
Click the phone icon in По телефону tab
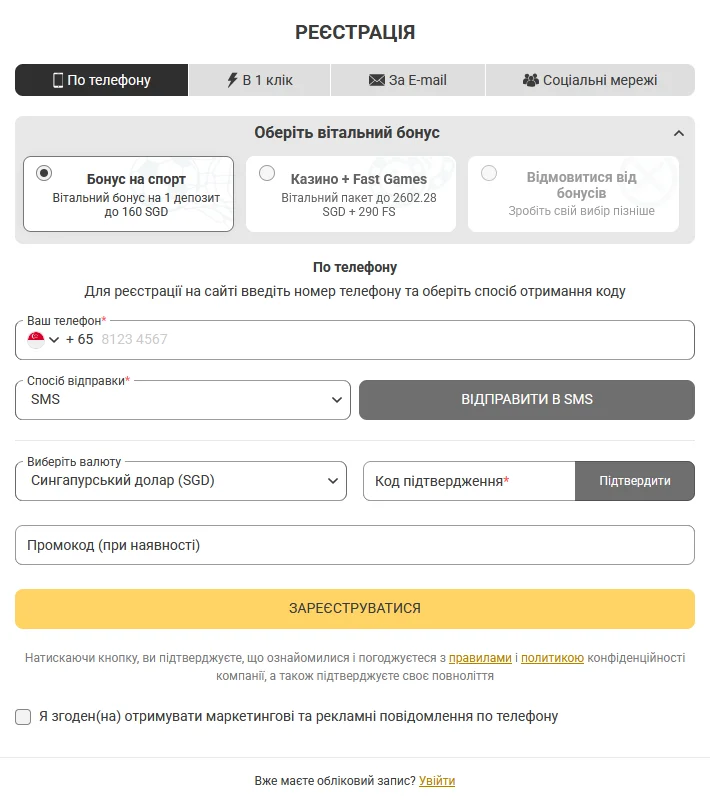(x=58, y=80)
